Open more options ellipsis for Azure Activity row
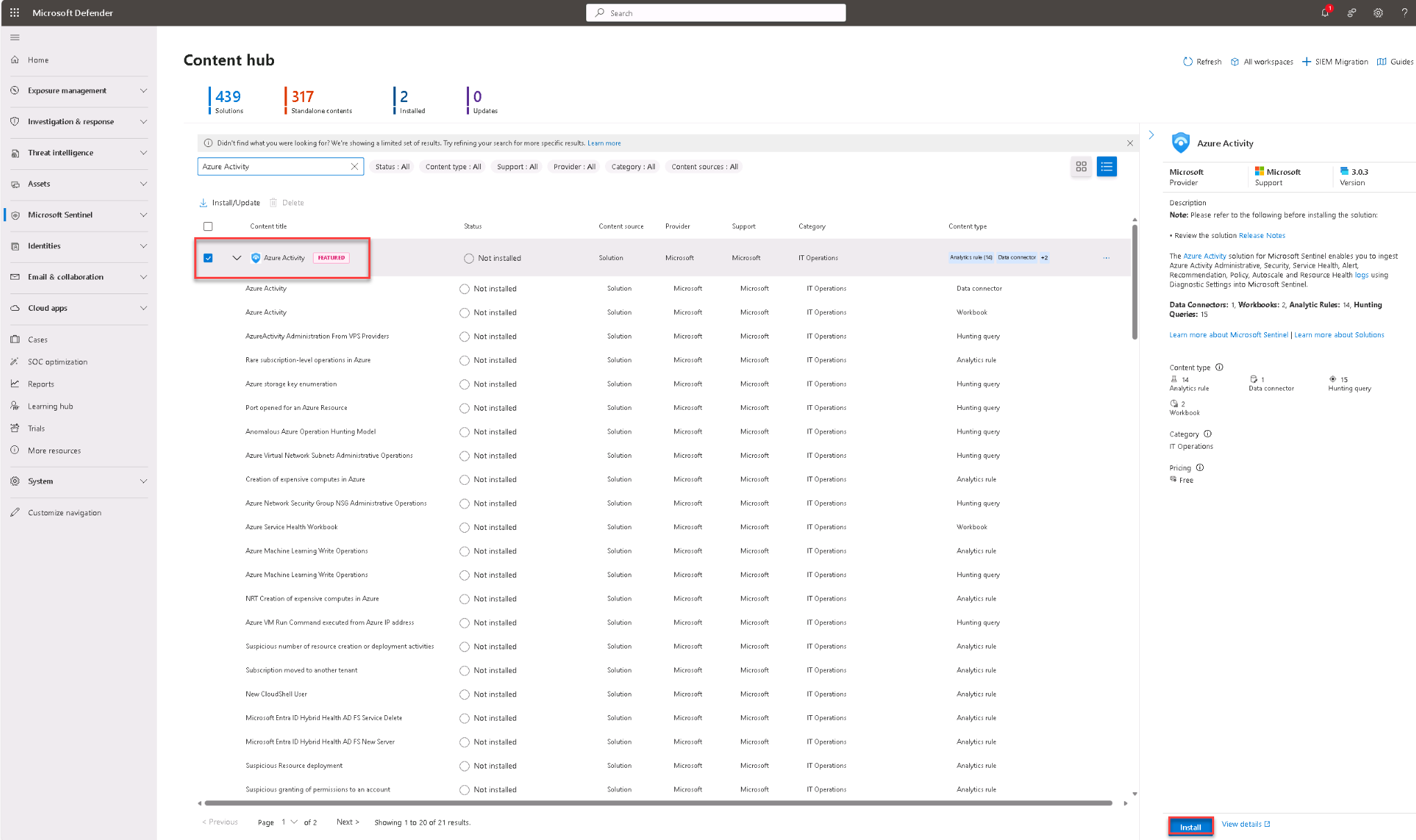This screenshot has height=840, width=1416. pyautogui.click(x=1107, y=258)
